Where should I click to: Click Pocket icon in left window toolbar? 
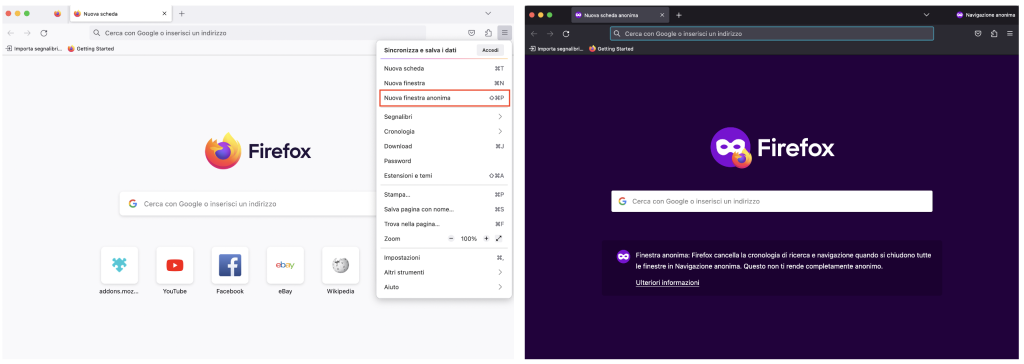(x=472, y=33)
